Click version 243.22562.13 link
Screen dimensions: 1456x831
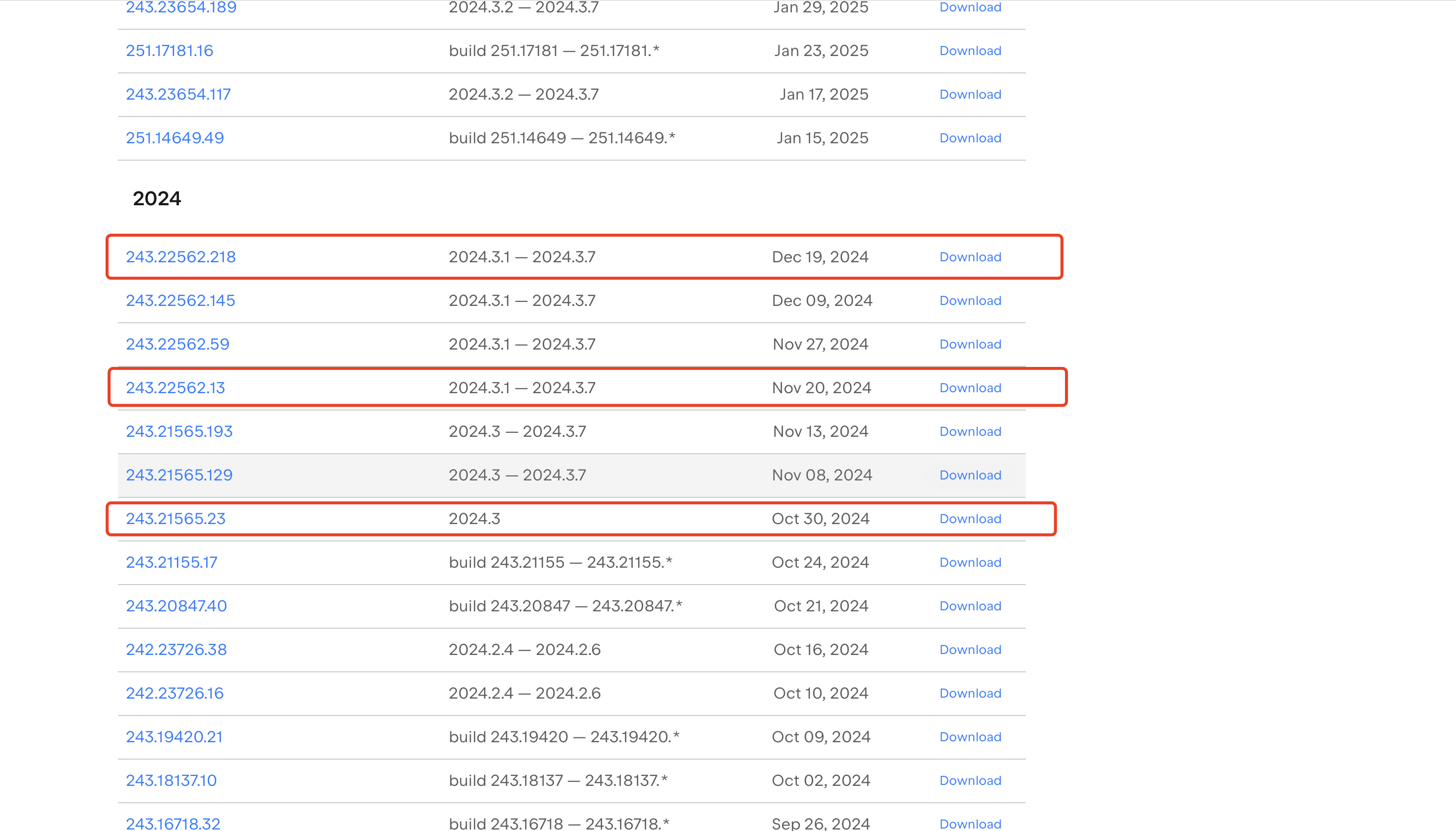175,388
